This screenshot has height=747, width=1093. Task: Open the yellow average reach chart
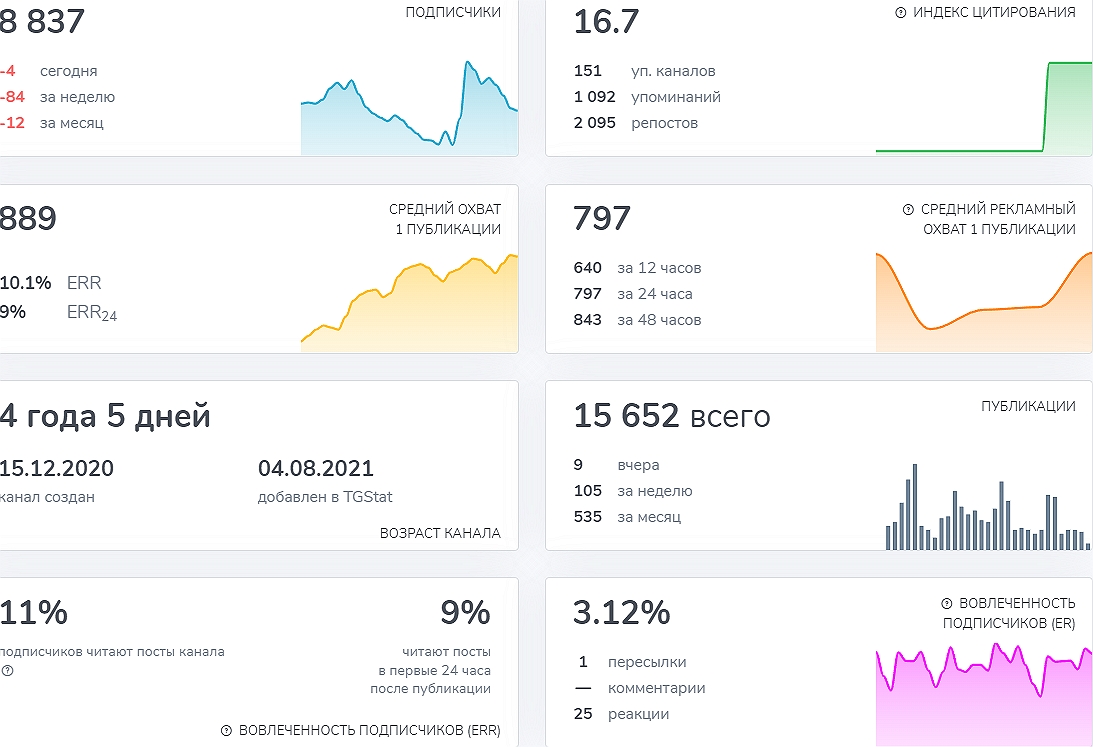409,303
